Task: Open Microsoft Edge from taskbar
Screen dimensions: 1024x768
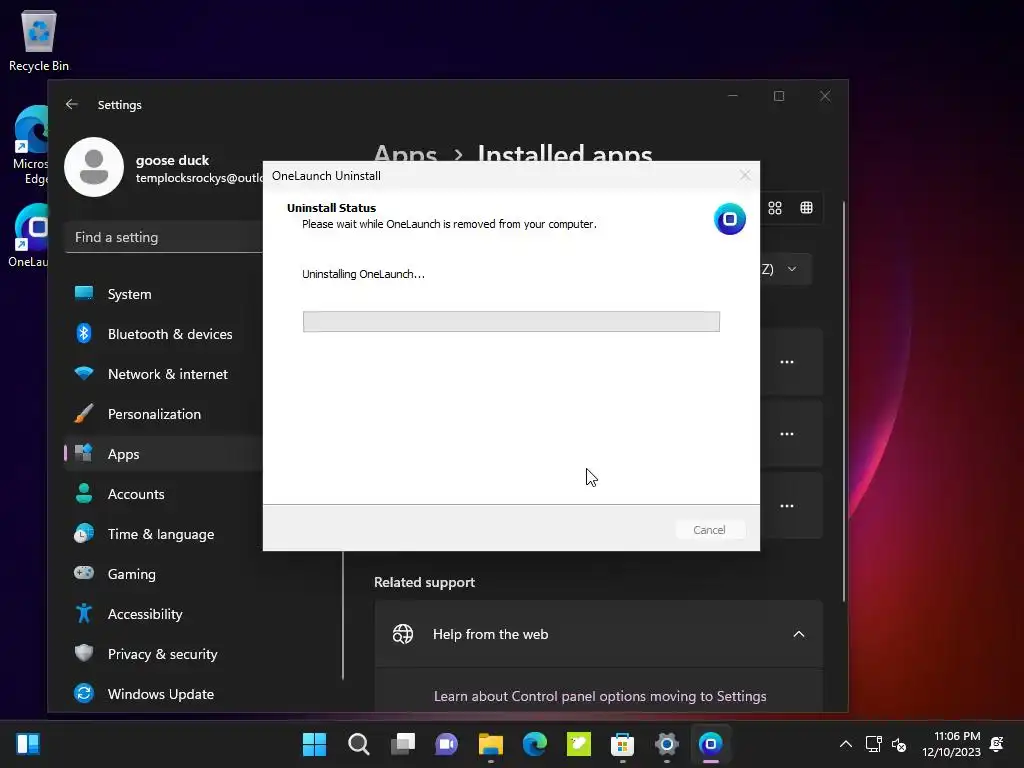Action: (x=535, y=744)
